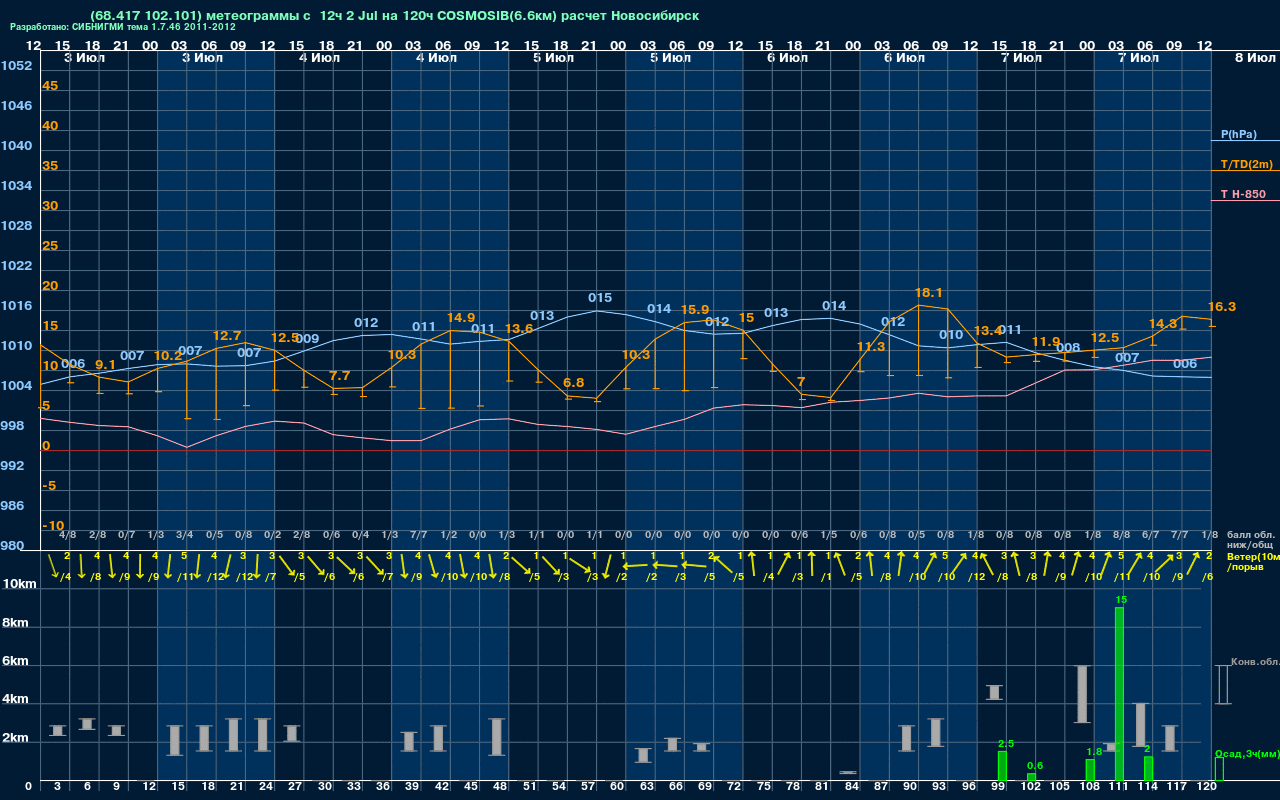Click the 35 temperature axis value

50,166
